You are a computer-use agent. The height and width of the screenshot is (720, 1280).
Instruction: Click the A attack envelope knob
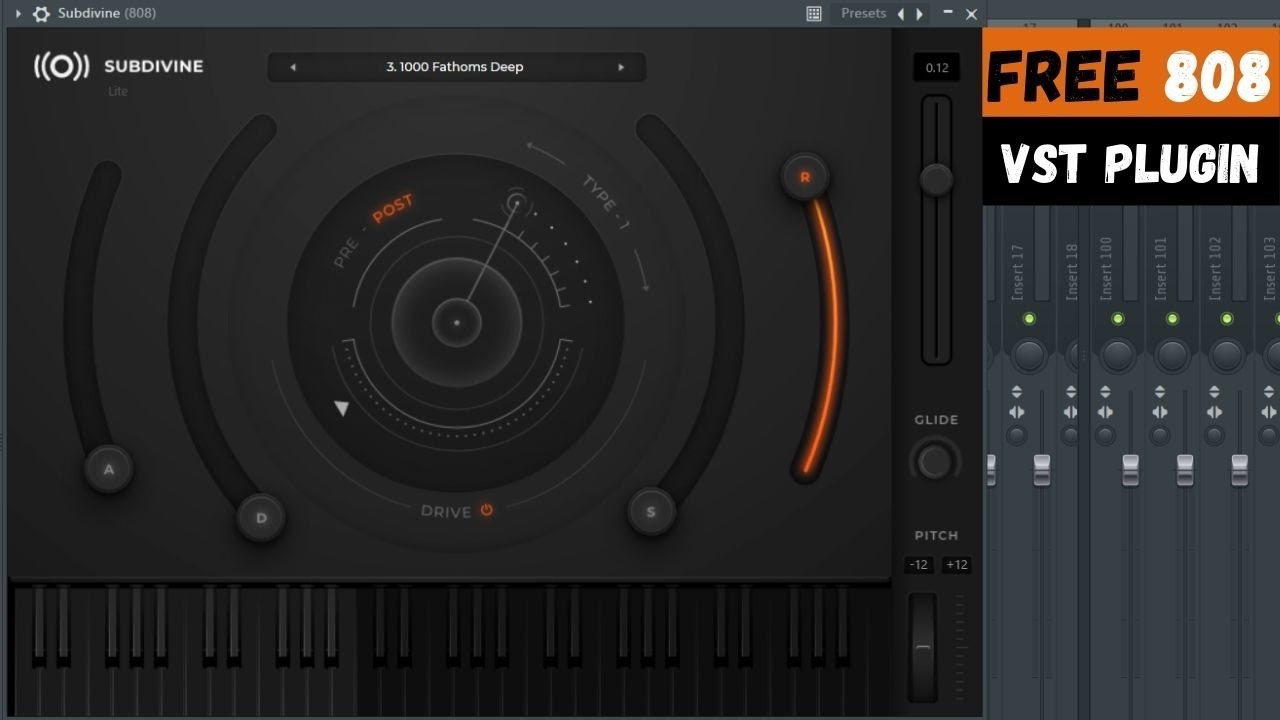(109, 469)
